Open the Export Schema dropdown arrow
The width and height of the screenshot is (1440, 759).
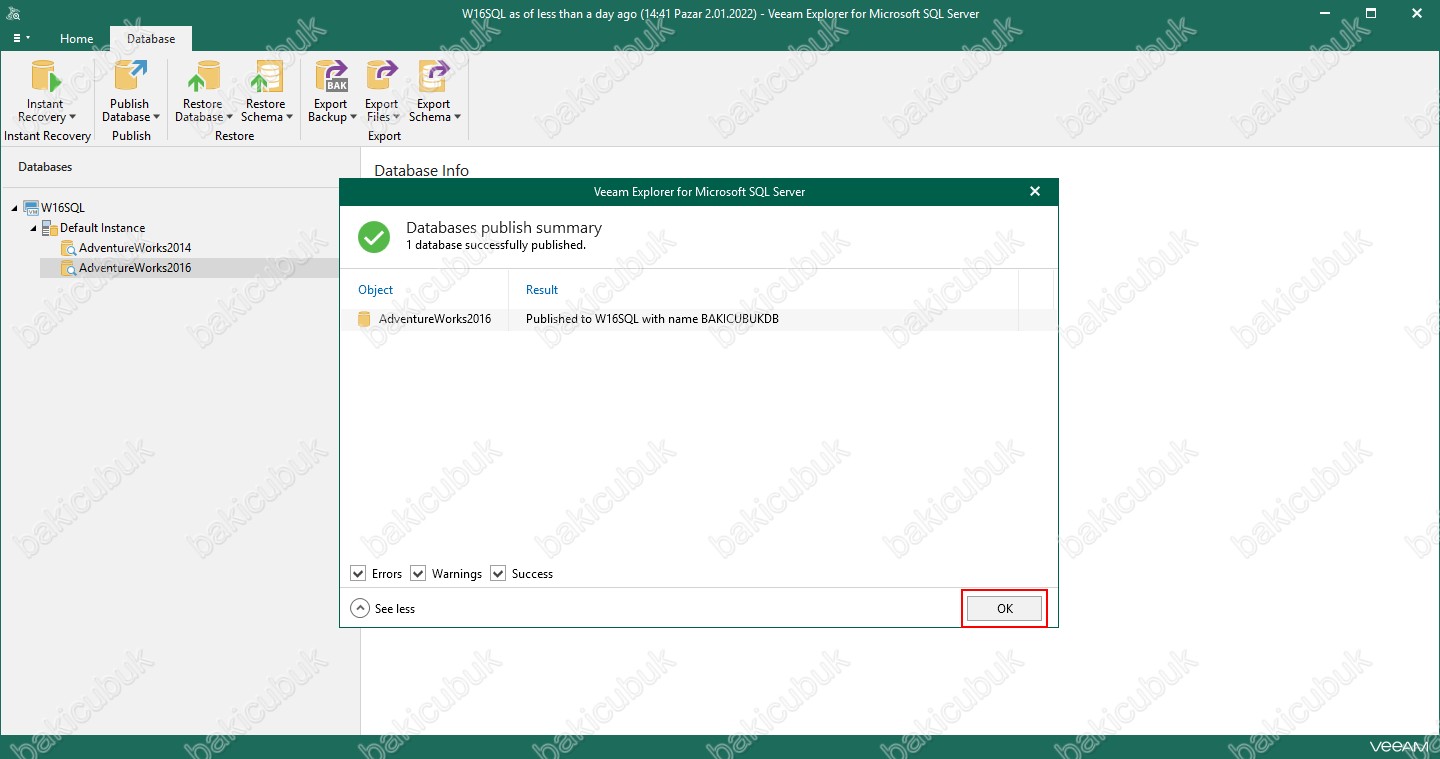pos(457,118)
